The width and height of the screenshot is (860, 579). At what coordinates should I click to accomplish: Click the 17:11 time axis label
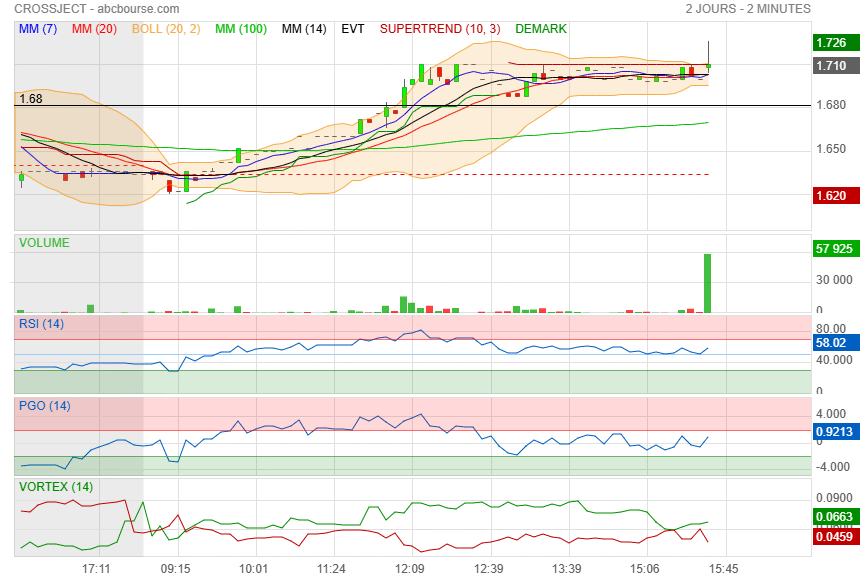click(96, 569)
